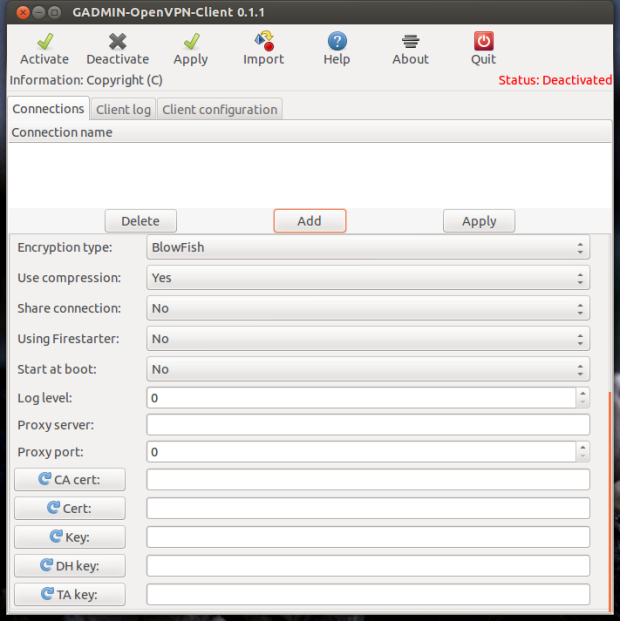Increase Log level with up arrow

click(583, 393)
